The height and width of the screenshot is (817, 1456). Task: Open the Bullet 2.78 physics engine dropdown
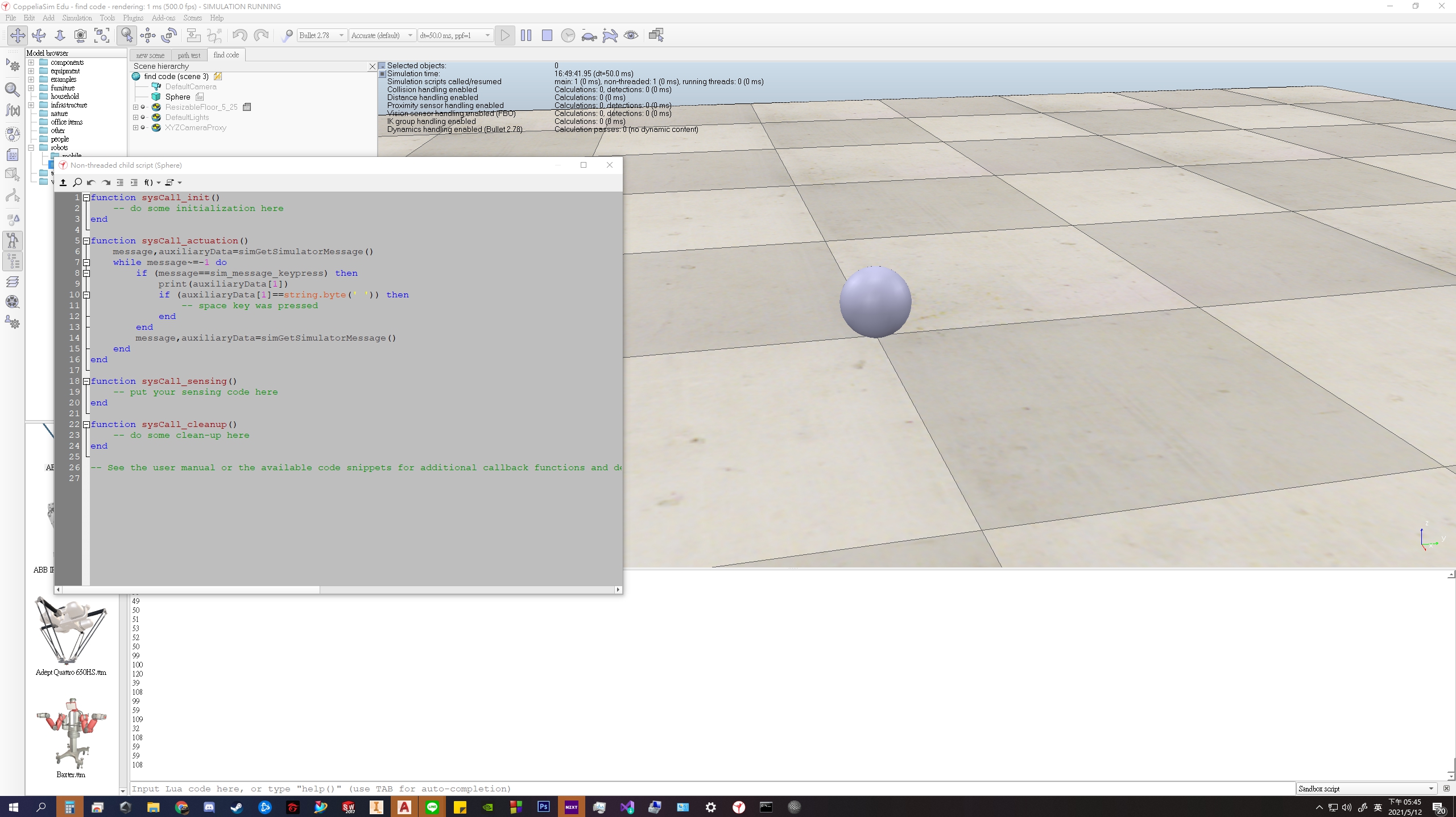pos(322,35)
